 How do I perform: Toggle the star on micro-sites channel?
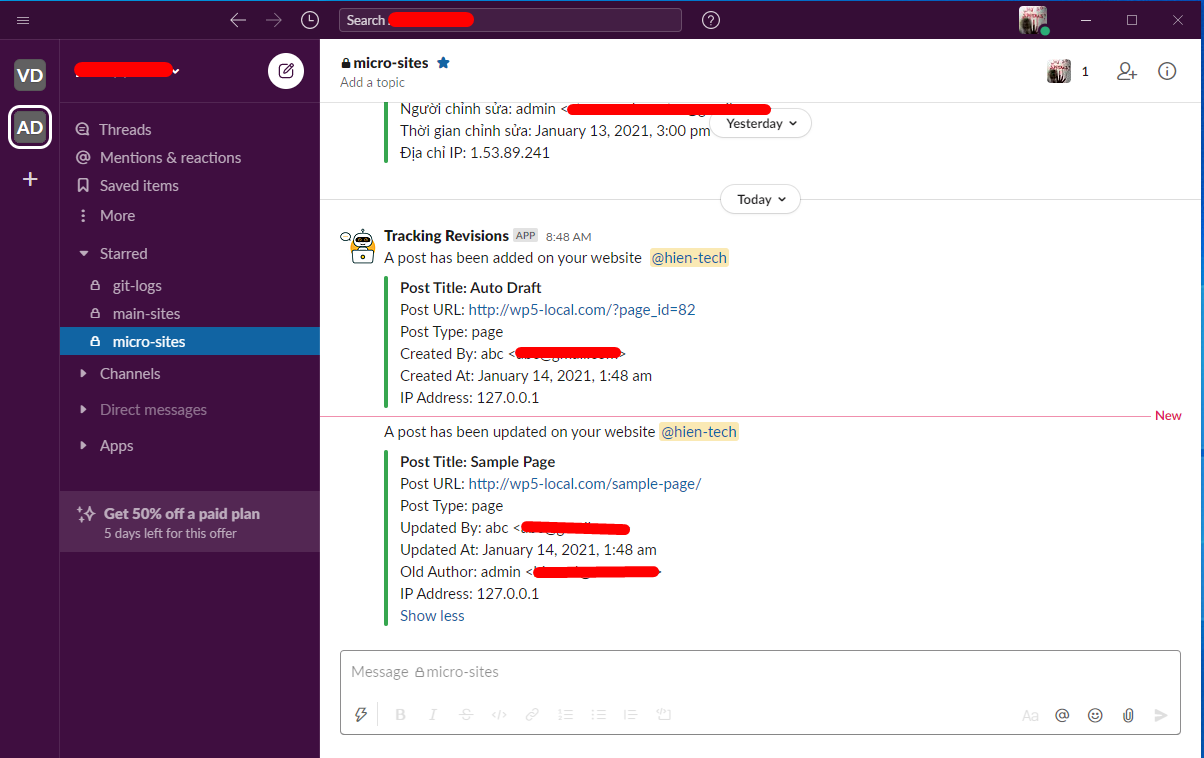[x=444, y=62]
